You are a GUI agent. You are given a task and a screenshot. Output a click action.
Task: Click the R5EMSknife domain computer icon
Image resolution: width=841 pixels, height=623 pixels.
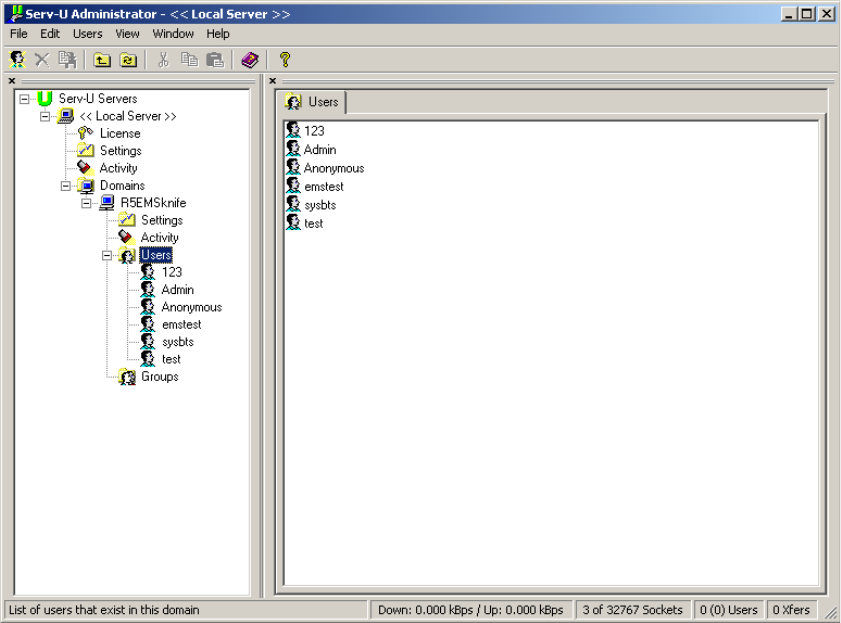pos(107,203)
